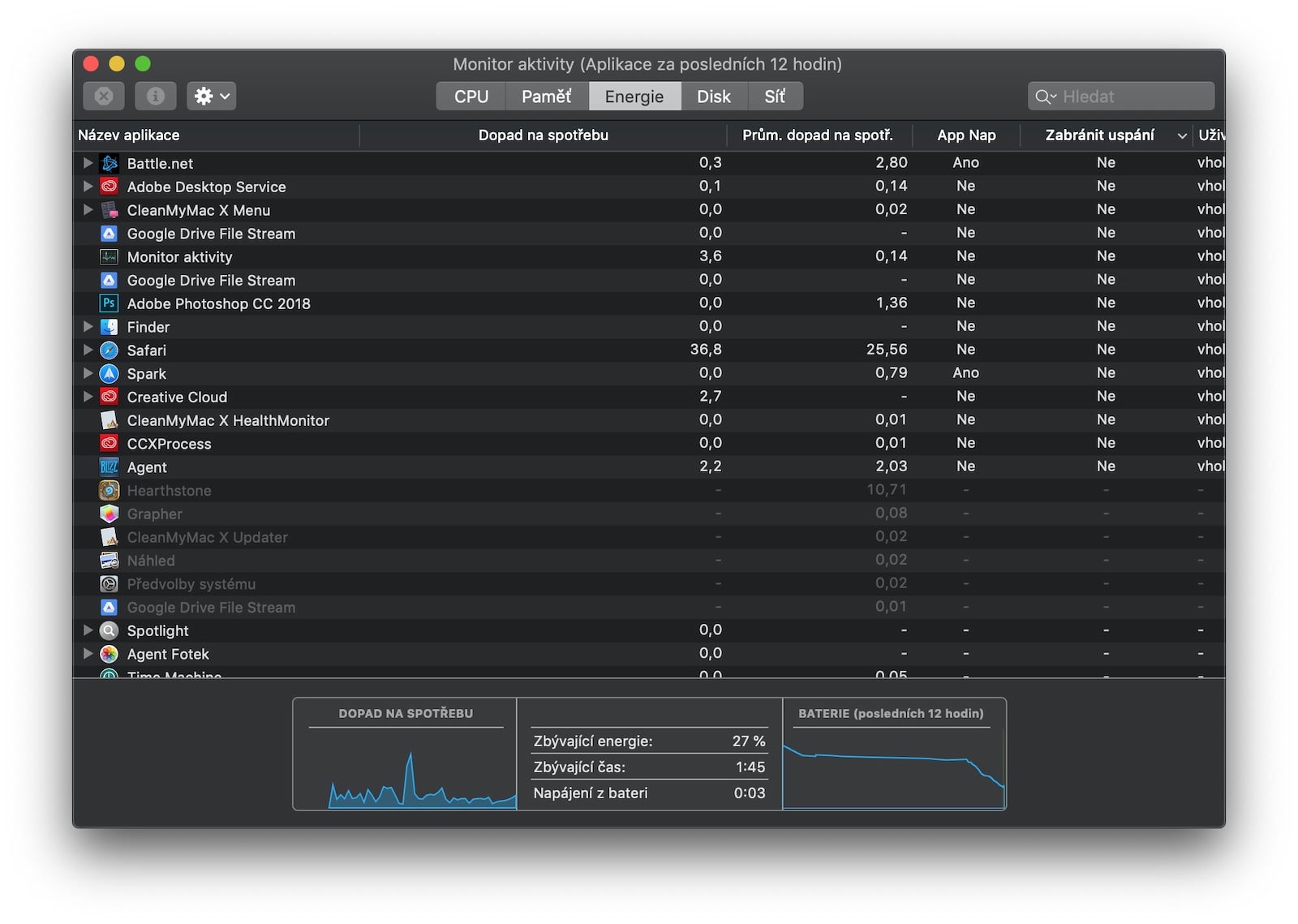Screen dimensions: 1298x924
Task: Click the Grapher icon
Action: pyautogui.click(x=109, y=514)
